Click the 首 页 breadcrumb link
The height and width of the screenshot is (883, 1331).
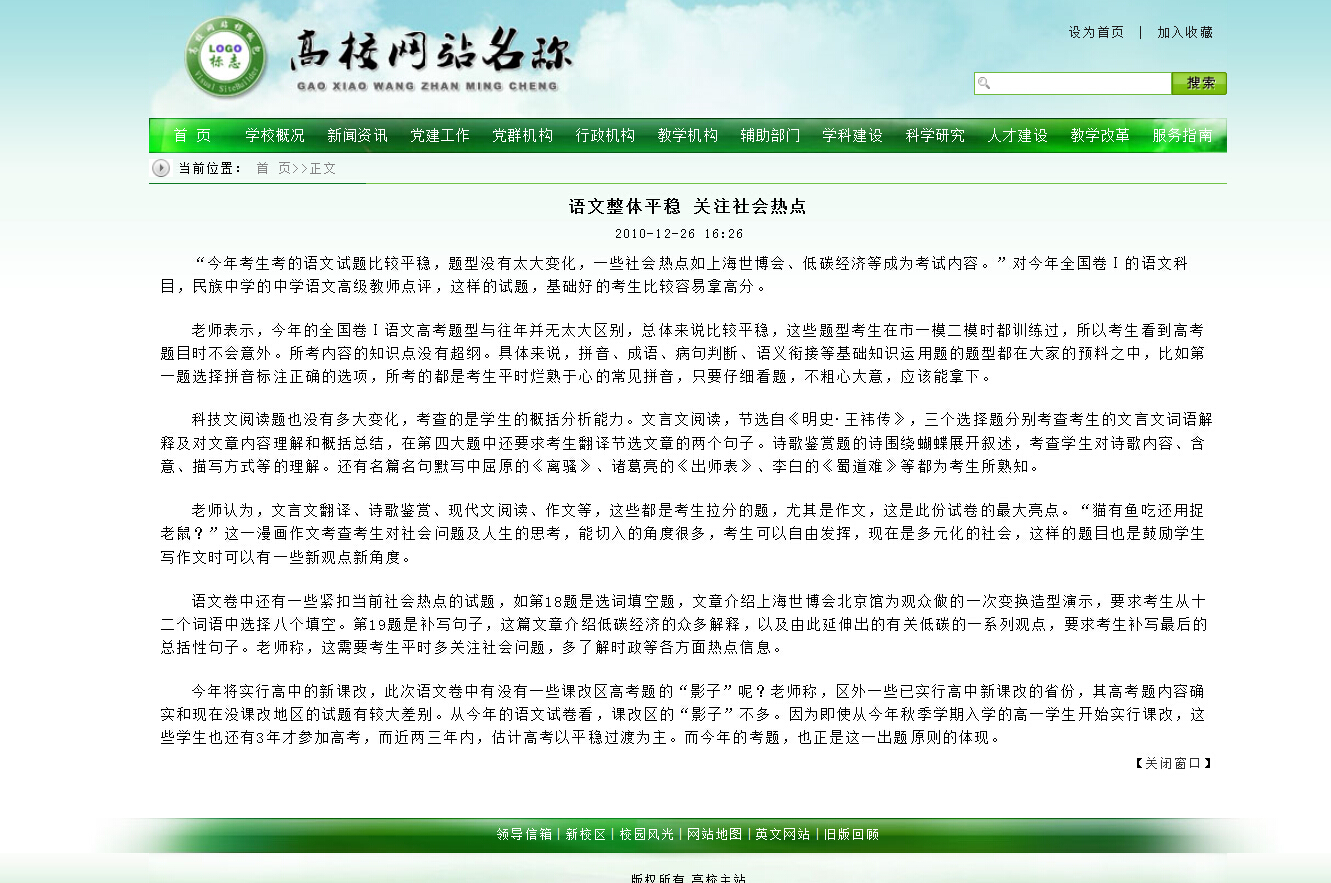[273, 169]
